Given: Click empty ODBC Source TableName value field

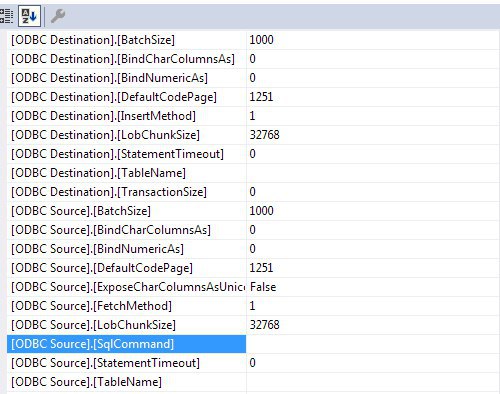Looking at the screenshot, I should (x=373, y=382).
